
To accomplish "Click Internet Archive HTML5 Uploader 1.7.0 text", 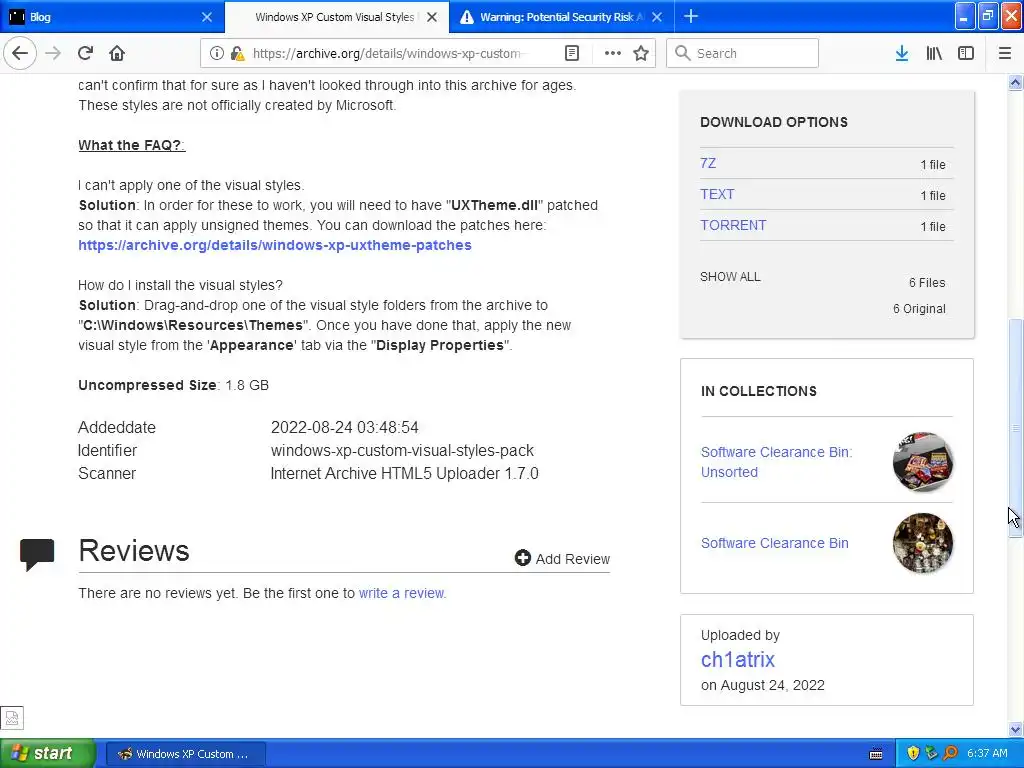I will click(x=404, y=473).
